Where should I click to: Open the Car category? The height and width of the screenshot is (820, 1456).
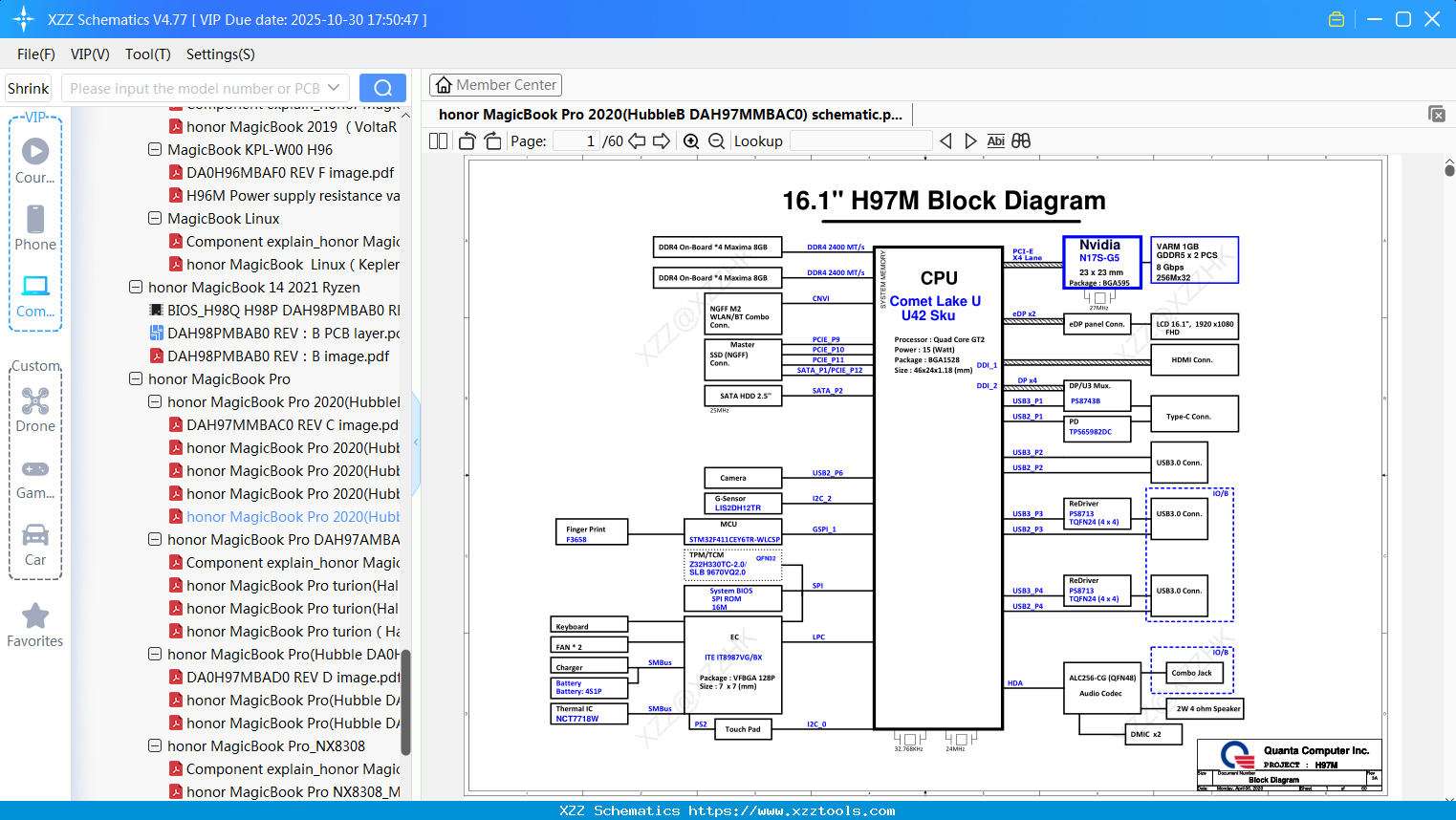pyautogui.click(x=35, y=545)
